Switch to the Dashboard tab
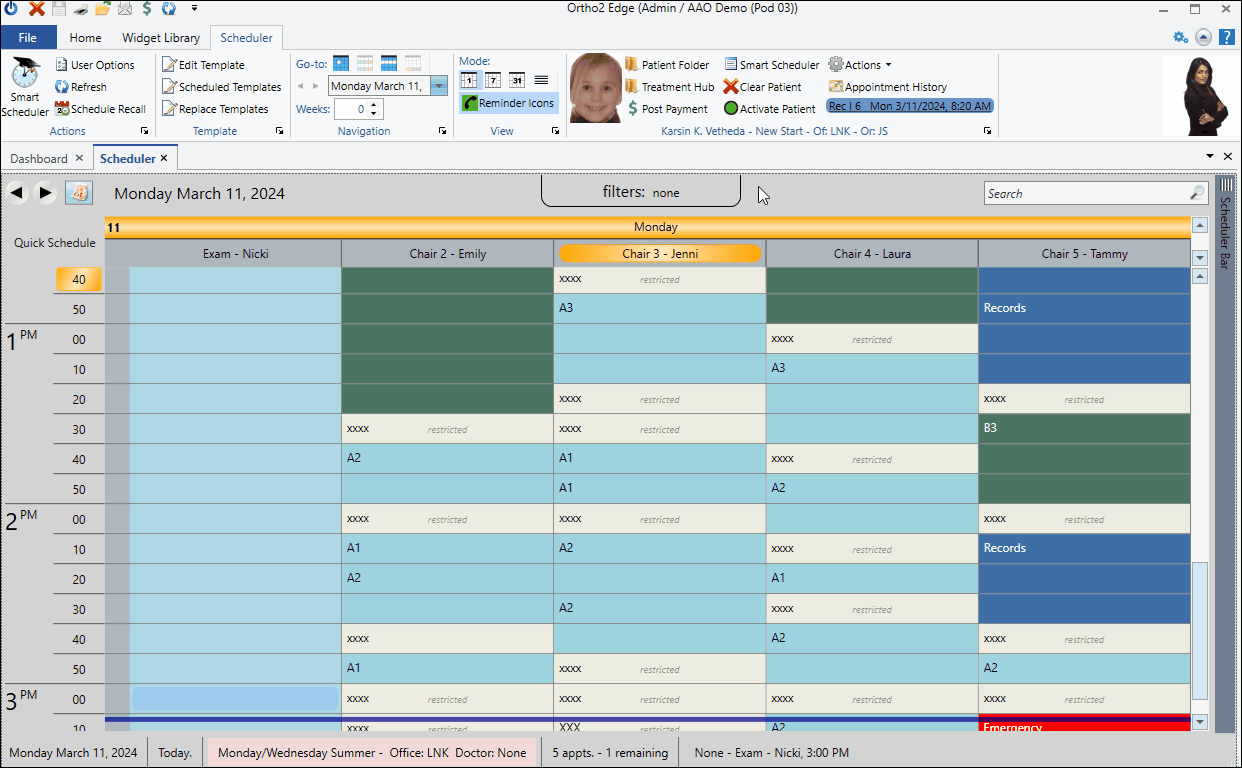Viewport: 1242px width, 768px height. [x=39, y=158]
